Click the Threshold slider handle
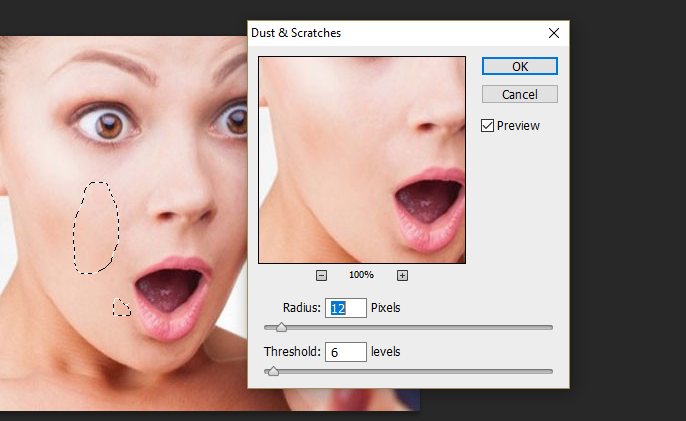 [x=273, y=372]
